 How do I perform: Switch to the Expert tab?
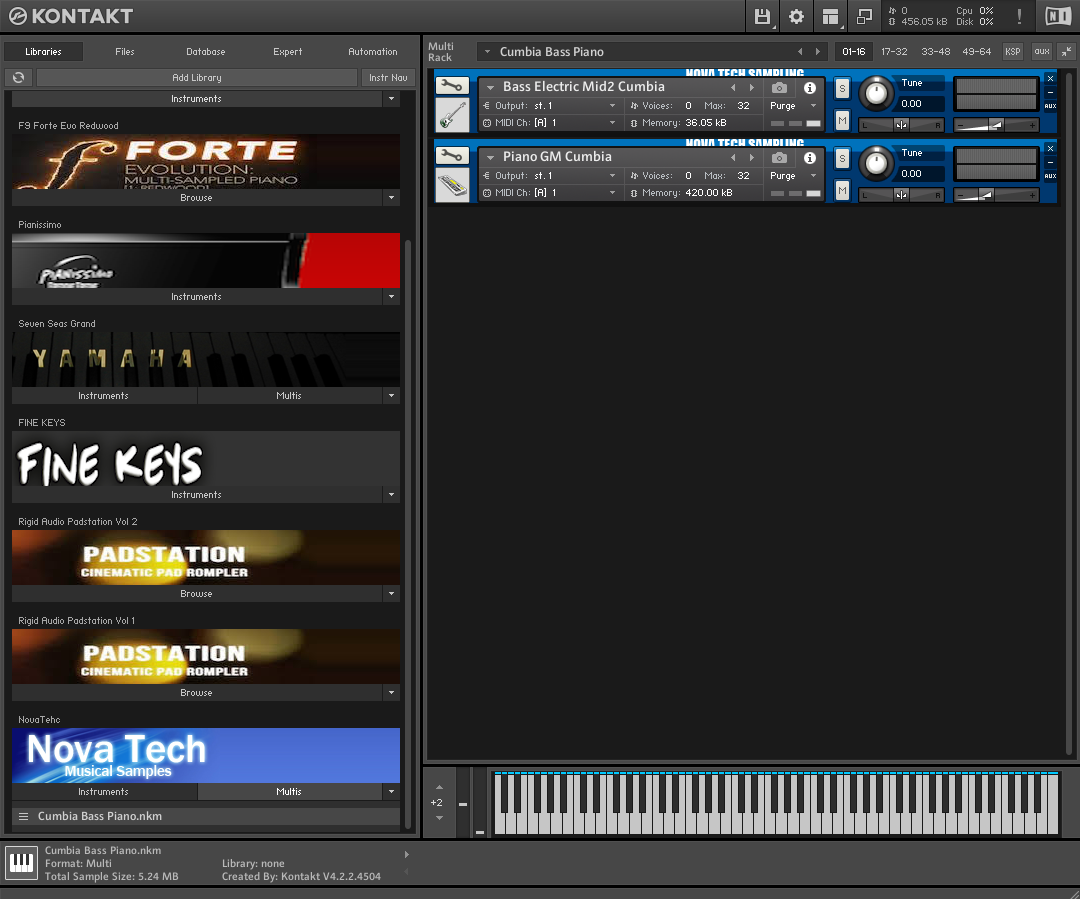(x=287, y=52)
